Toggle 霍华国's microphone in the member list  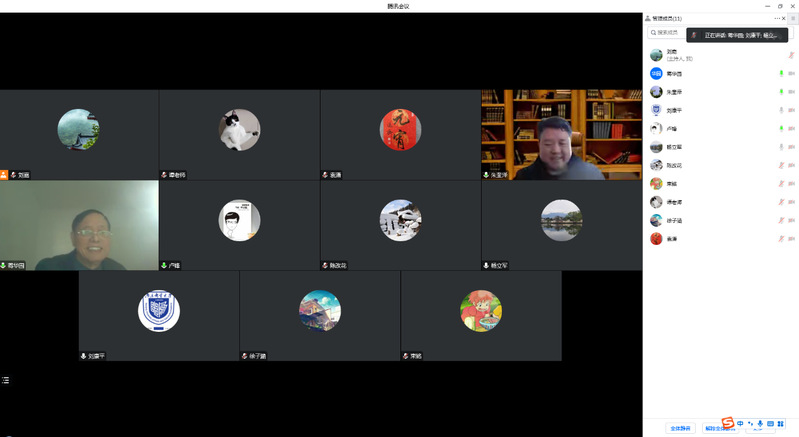coord(780,74)
